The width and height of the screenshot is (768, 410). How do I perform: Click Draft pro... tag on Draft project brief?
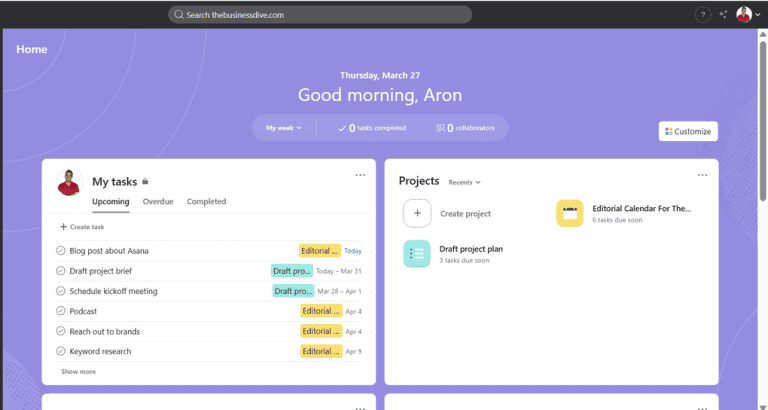[x=292, y=271]
